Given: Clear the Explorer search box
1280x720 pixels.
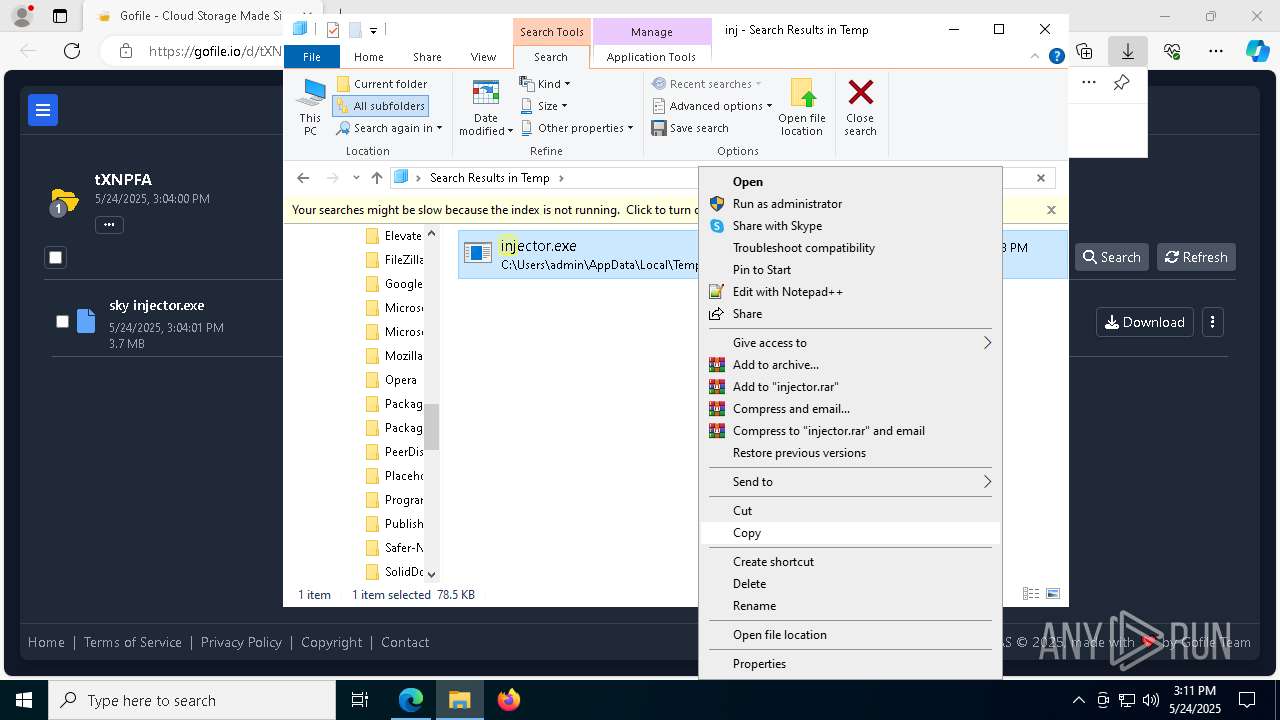Looking at the screenshot, I should coord(1041,178).
